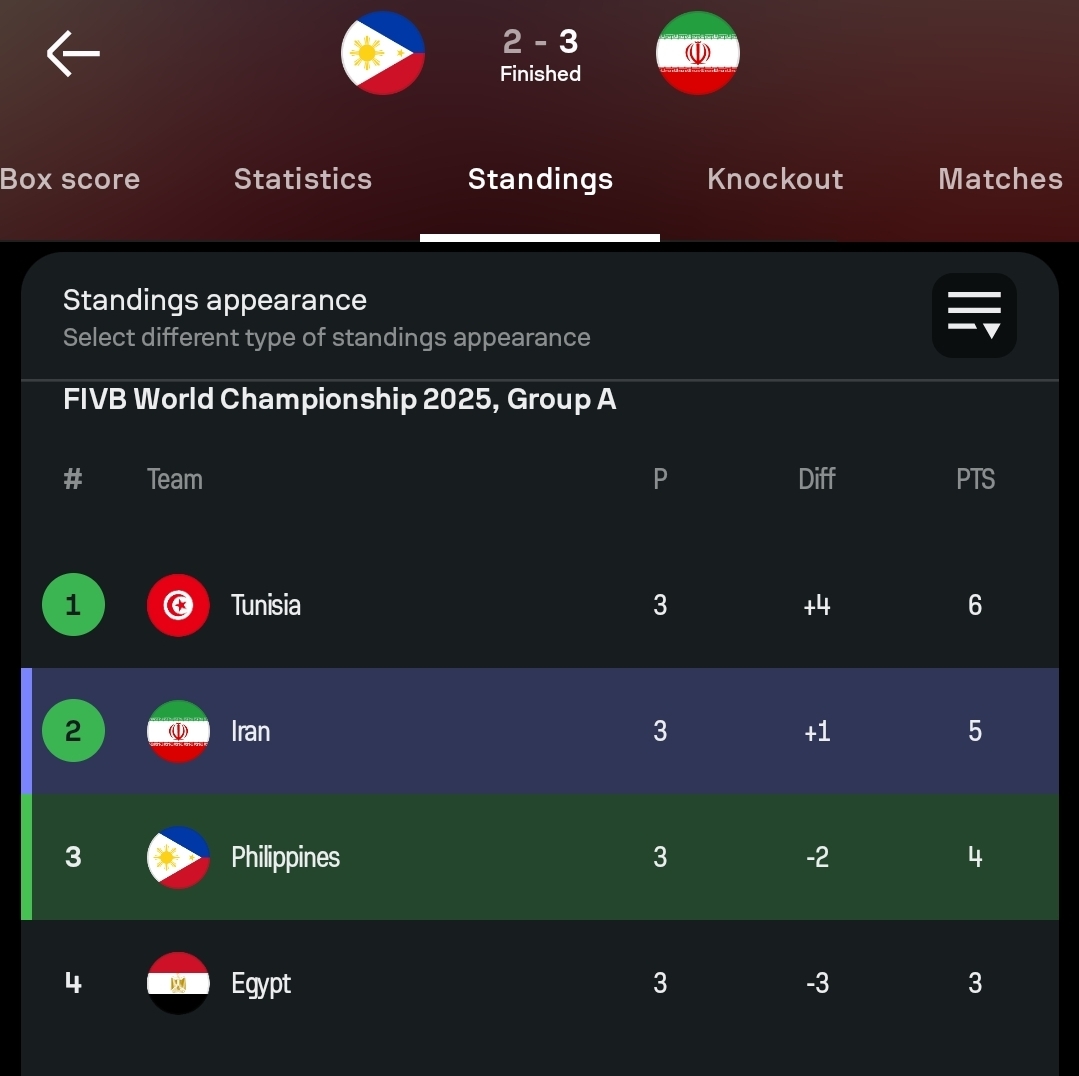The width and height of the screenshot is (1079, 1076).
Task: Tap the Finished match status label
Action: 540,73
